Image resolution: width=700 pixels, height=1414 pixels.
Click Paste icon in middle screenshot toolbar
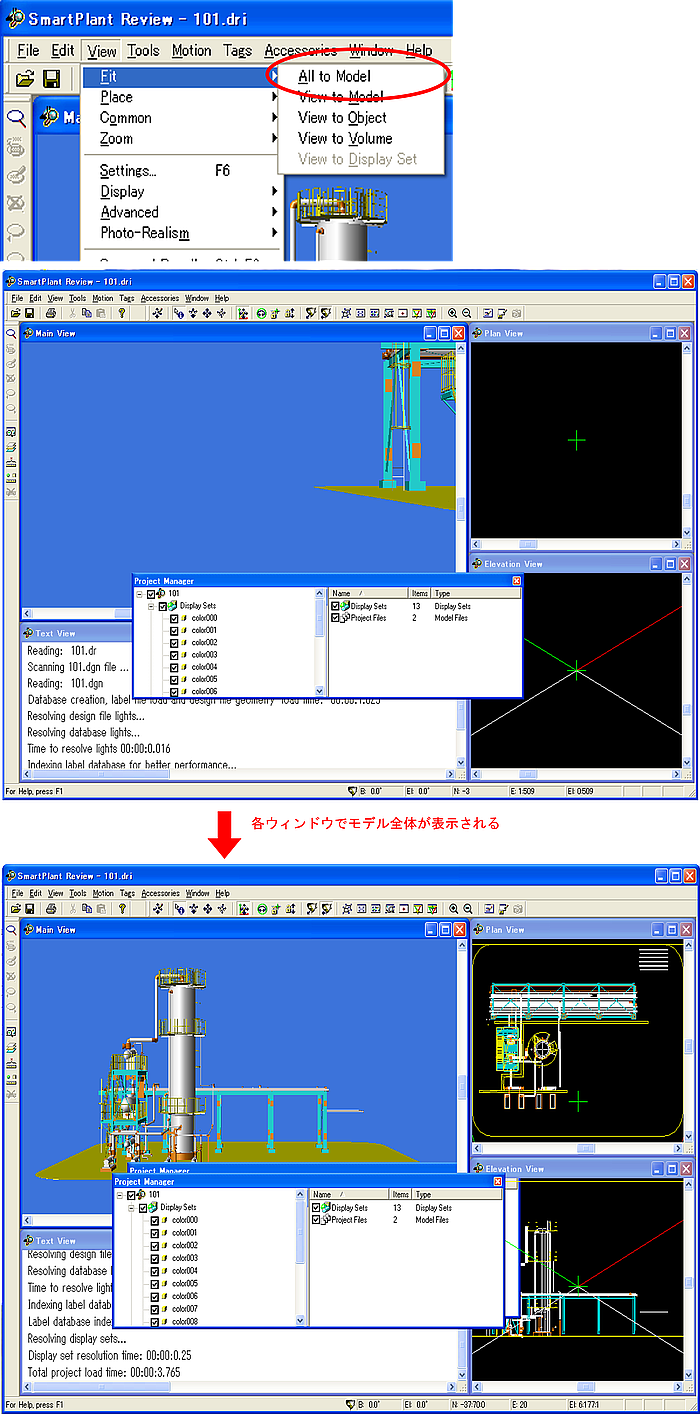tap(101, 313)
